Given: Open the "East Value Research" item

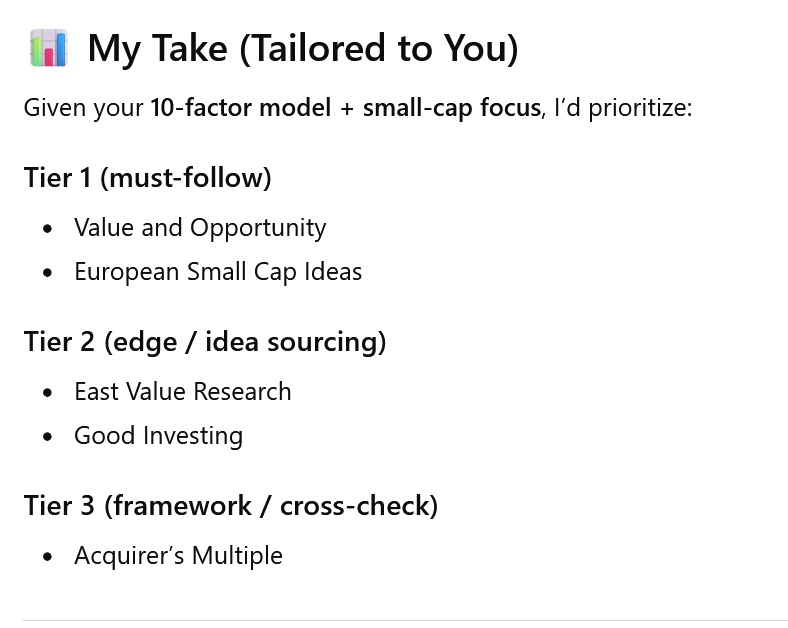Looking at the screenshot, I should pyautogui.click(x=183, y=391).
